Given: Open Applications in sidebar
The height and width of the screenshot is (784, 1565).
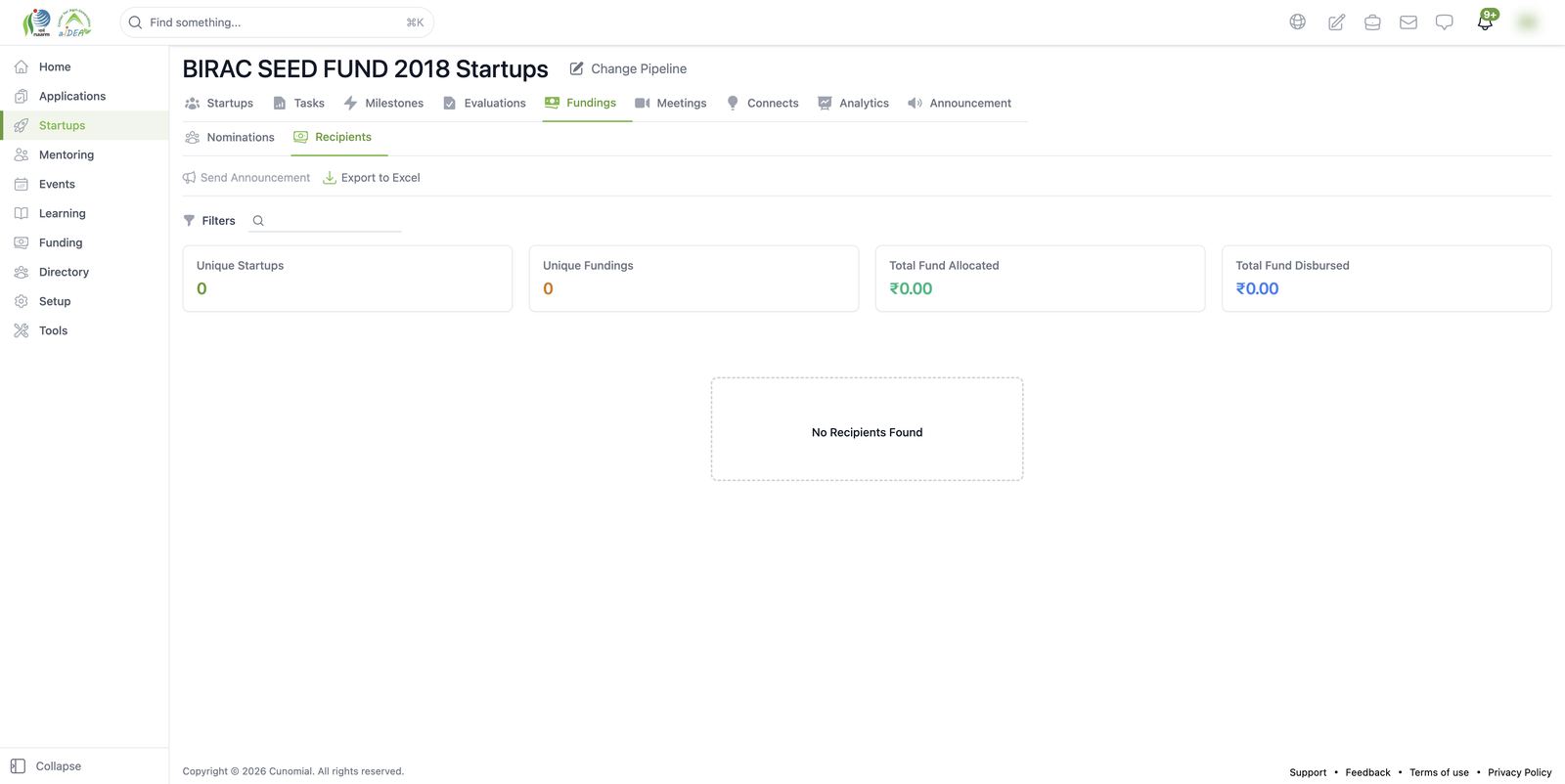Looking at the screenshot, I should click(x=84, y=96).
